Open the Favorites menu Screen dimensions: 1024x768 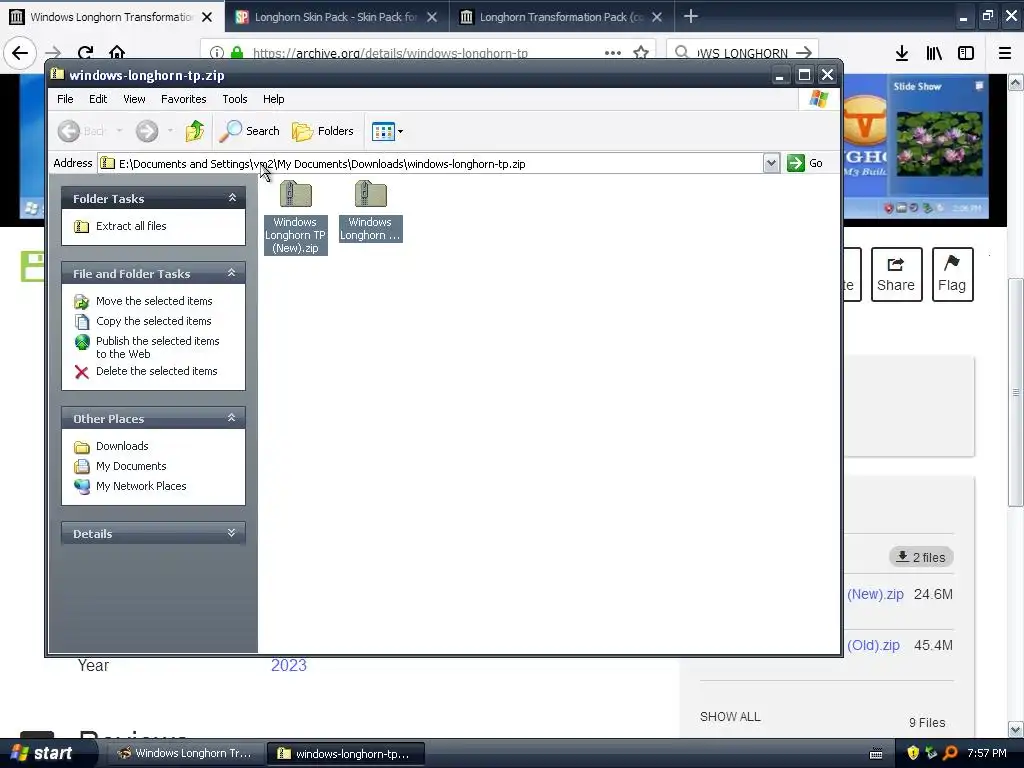click(x=184, y=99)
